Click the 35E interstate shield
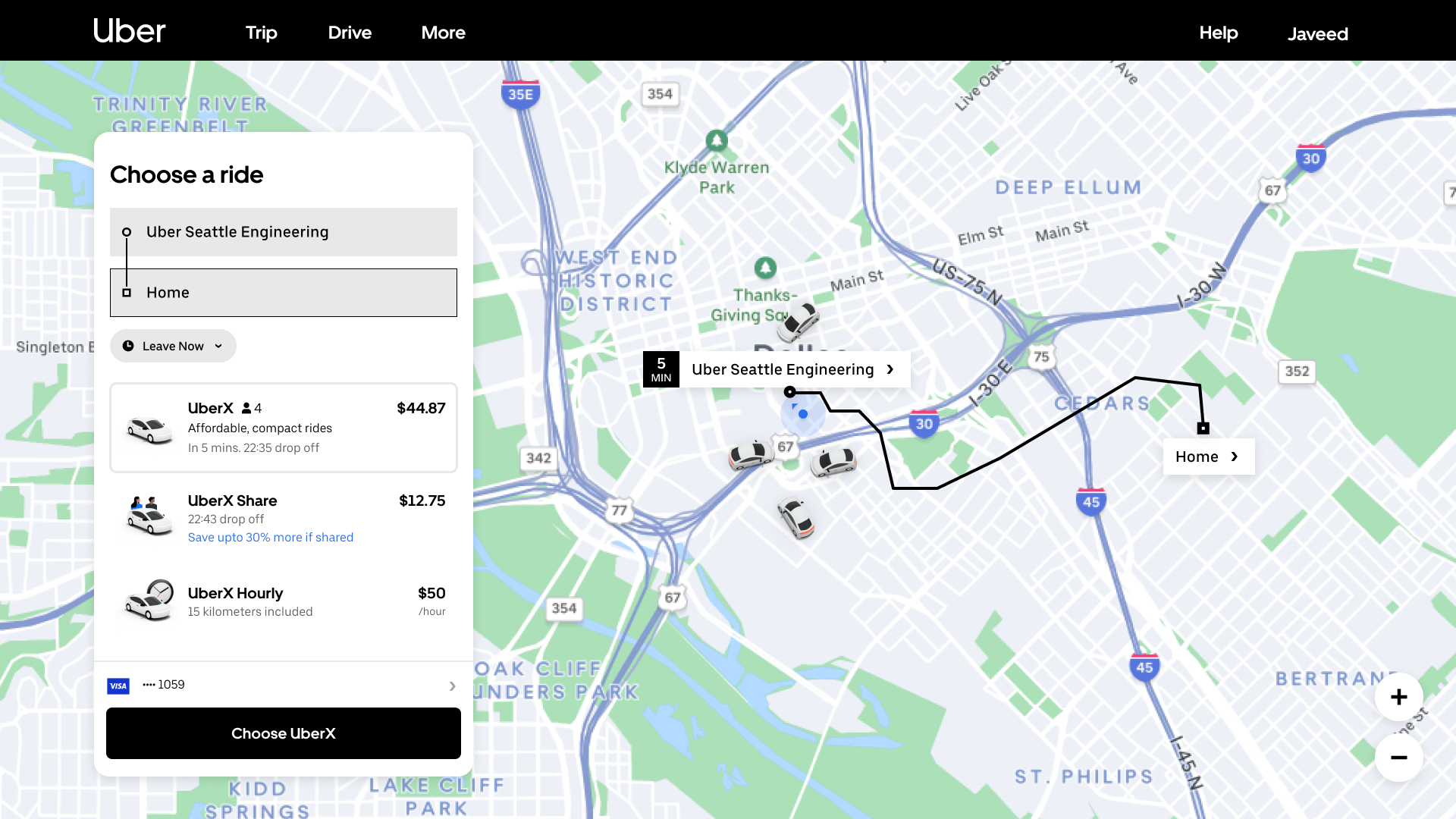Screen dimensions: 1456x819 [x=520, y=94]
